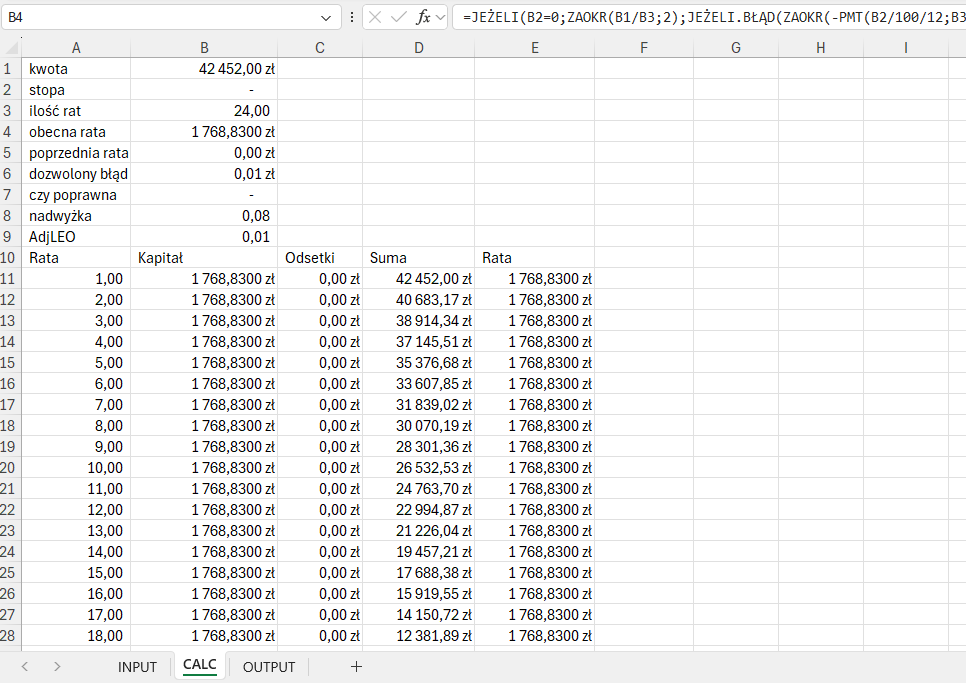
Task: Click the 'dozwolony błąd' label cell
Action: pos(76,173)
